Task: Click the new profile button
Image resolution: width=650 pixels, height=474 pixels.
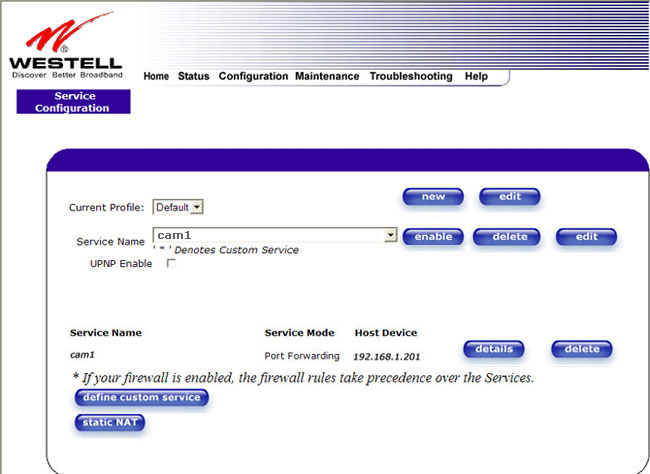Action: 433,197
